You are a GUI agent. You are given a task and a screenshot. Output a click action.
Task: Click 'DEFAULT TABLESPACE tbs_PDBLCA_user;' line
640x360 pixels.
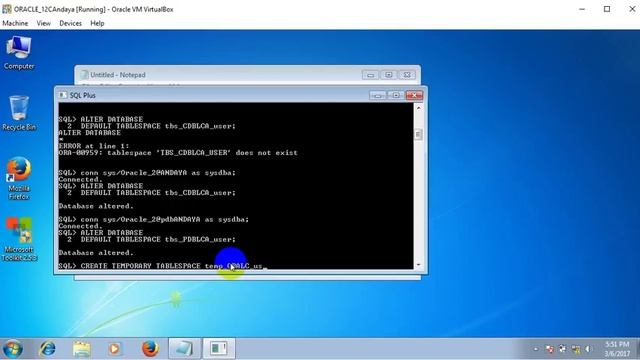[158, 239]
